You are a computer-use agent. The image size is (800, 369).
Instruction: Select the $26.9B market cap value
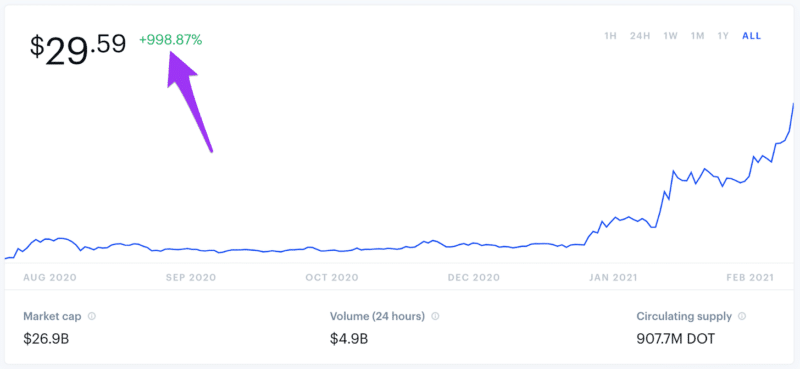[46, 338]
